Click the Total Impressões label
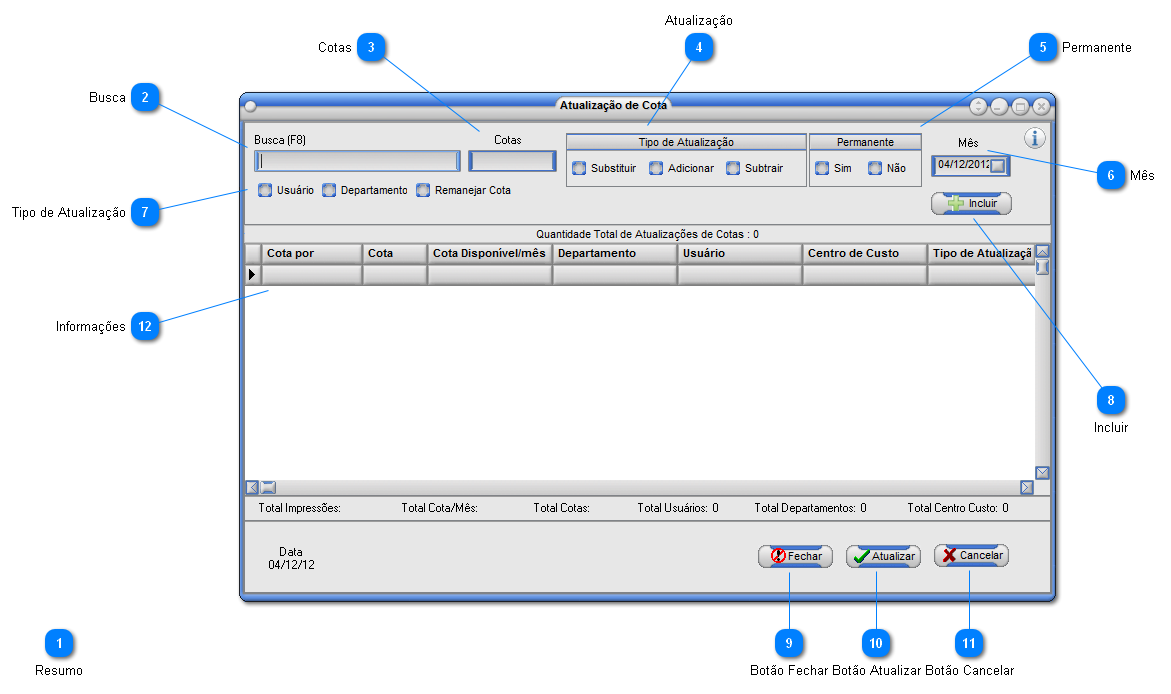The height and width of the screenshot is (694, 1171). [299, 508]
